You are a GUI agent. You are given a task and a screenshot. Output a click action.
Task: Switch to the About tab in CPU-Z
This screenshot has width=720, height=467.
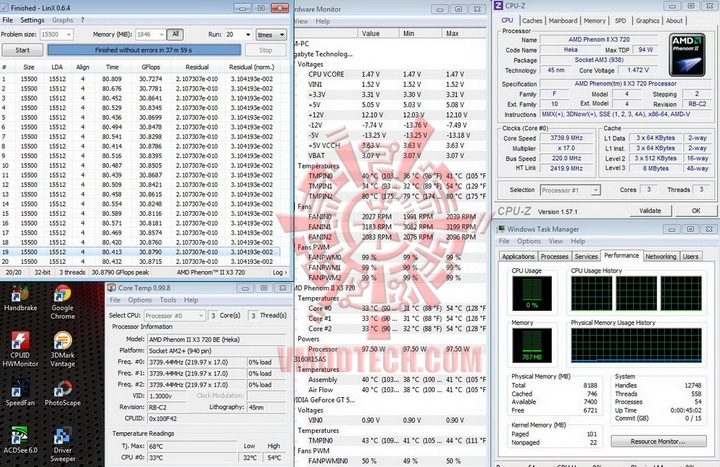coord(674,21)
